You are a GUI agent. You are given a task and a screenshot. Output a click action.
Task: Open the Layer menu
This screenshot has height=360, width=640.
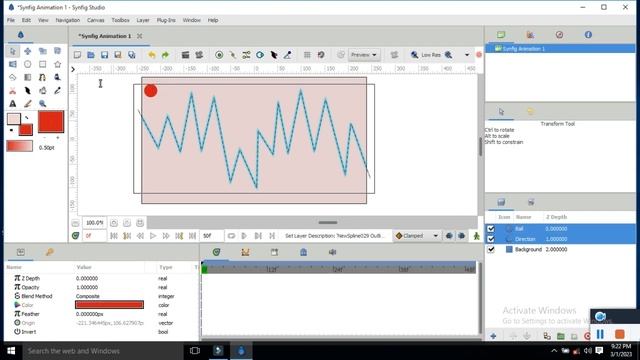point(143,20)
